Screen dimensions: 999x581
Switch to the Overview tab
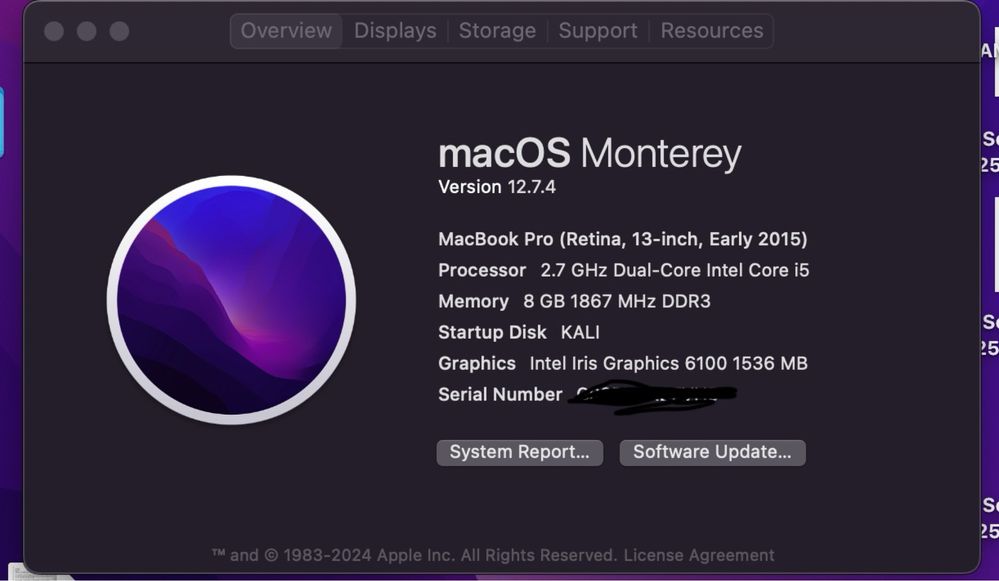coord(286,31)
